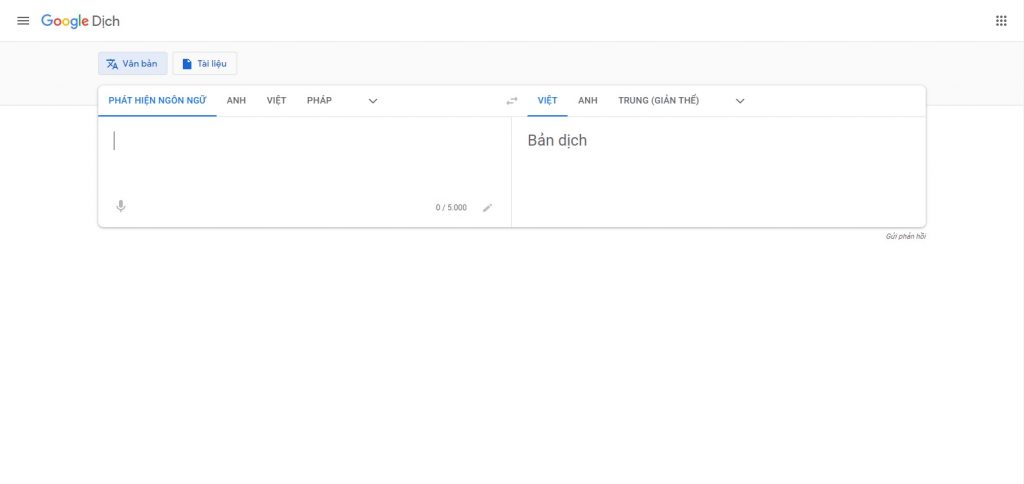Choose VIỆT as the source language

click(x=276, y=101)
